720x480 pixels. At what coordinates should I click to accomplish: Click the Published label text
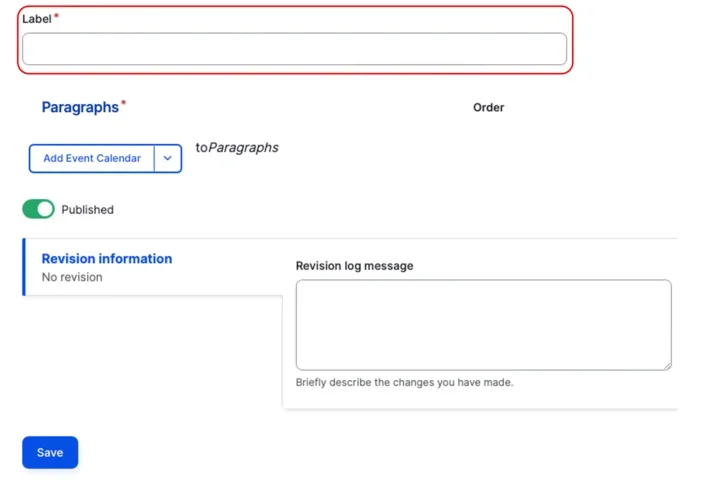(87, 210)
